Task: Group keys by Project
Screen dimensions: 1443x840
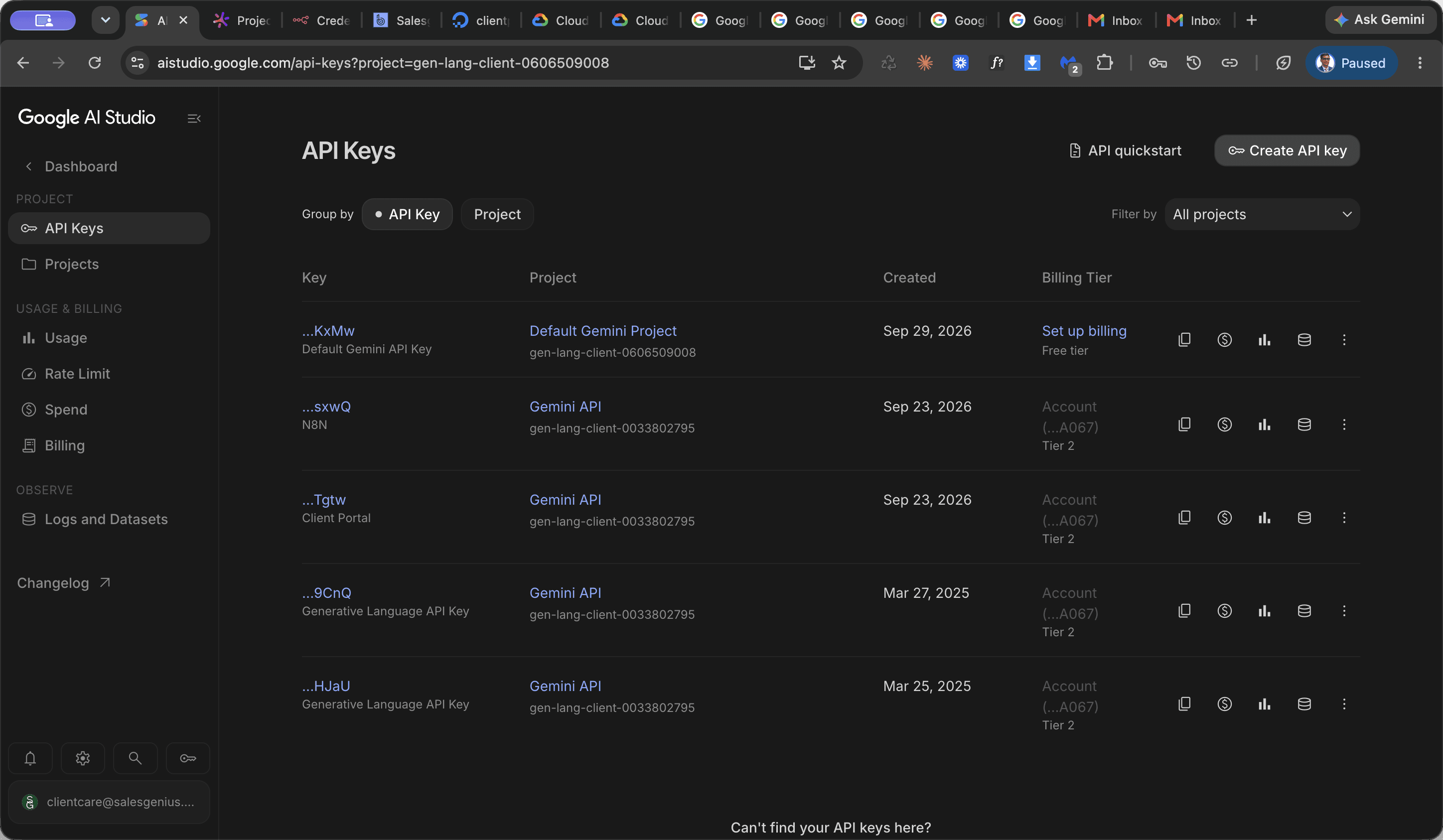Action: tap(497, 214)
